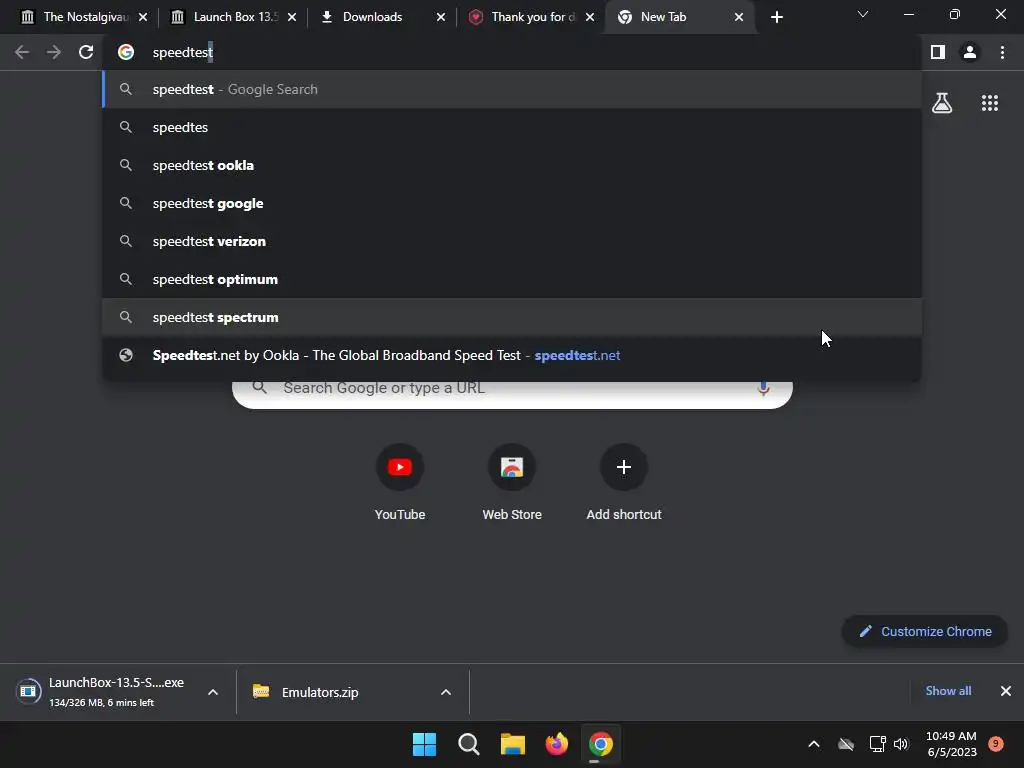Open the clock and date 10:49 AM
The width and height of the screenshot is (1024, 768).
pyautogui.click(x=952, y=744)
